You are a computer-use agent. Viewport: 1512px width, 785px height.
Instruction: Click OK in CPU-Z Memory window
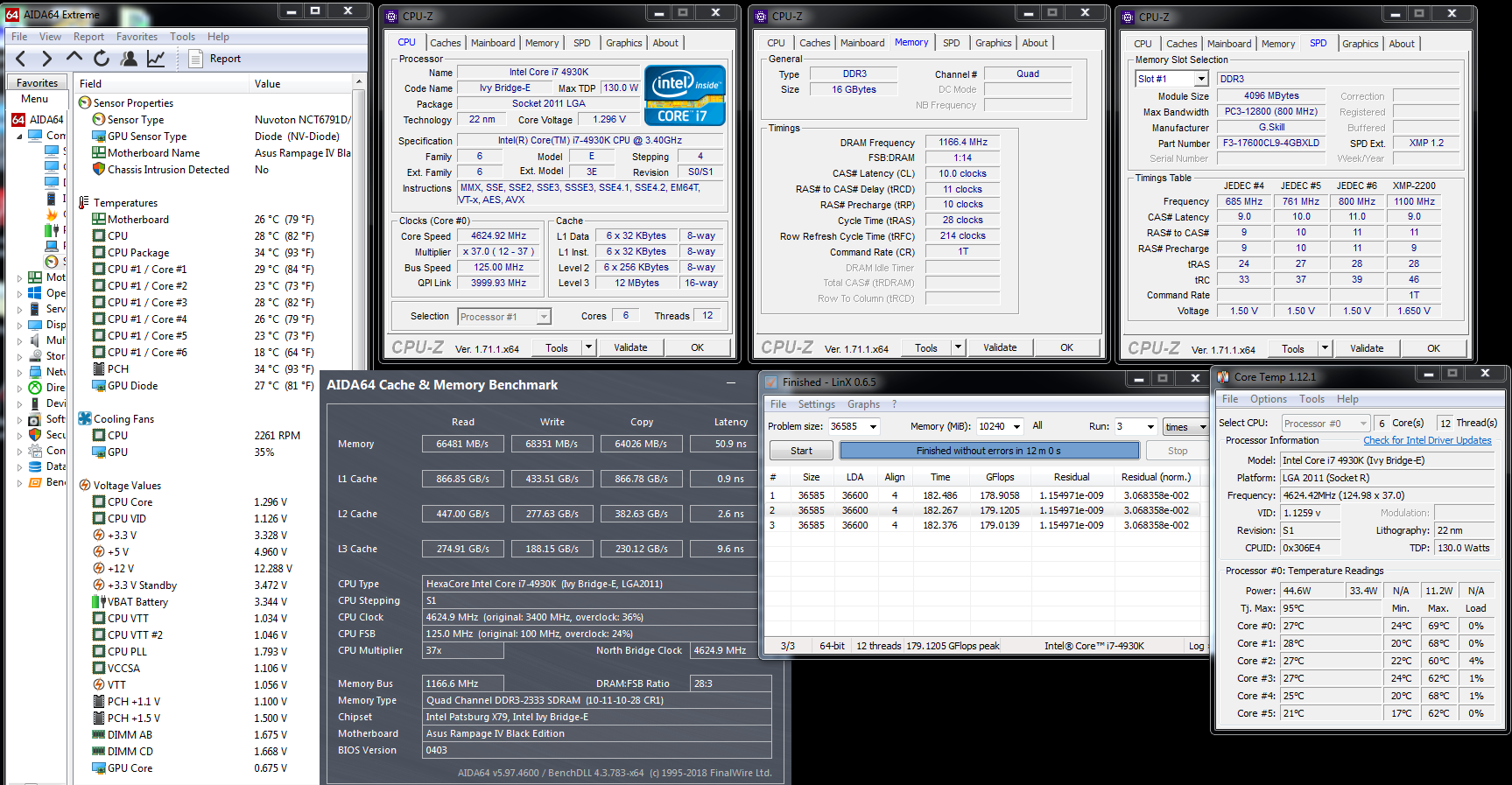point(1066,347)
